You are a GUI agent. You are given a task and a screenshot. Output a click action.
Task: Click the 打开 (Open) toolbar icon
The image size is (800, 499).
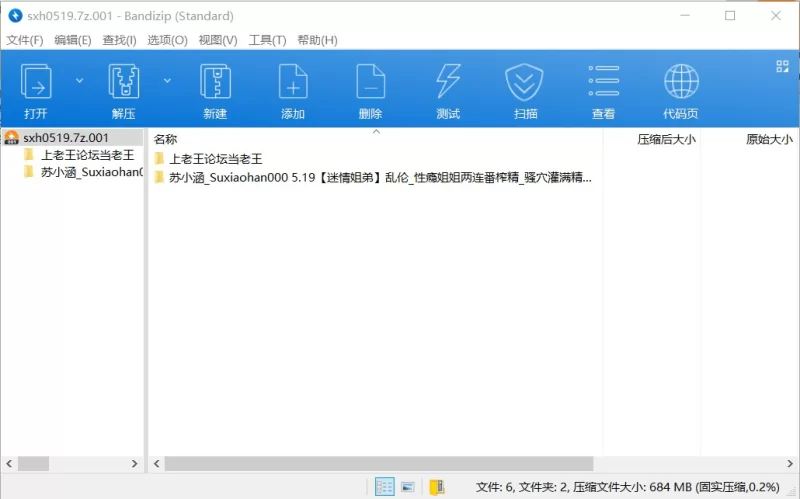point(36,82)
